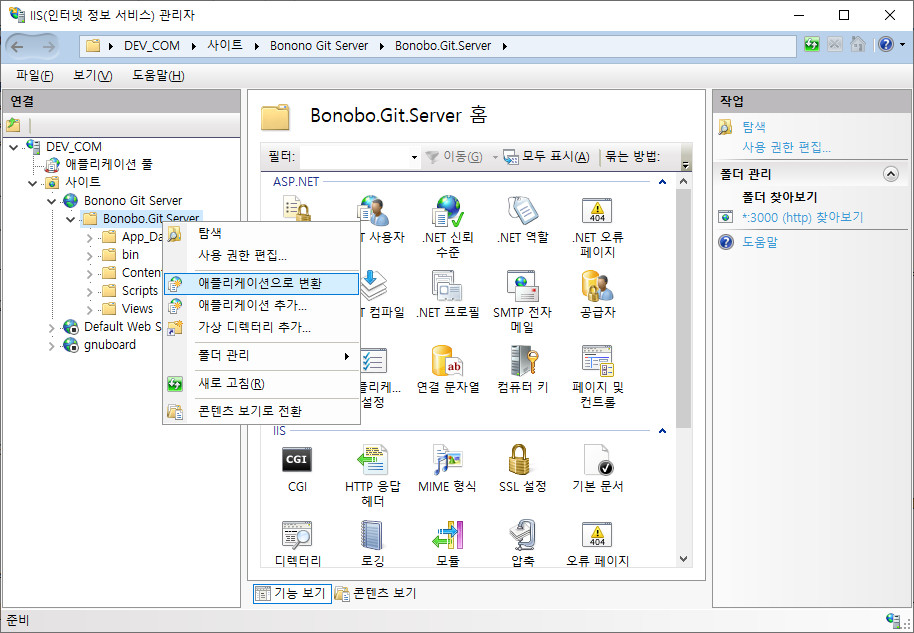Click the connect icon in 연결 pane
The height and width of the screenshot is (633, 914).
click(x=13, y=125)
